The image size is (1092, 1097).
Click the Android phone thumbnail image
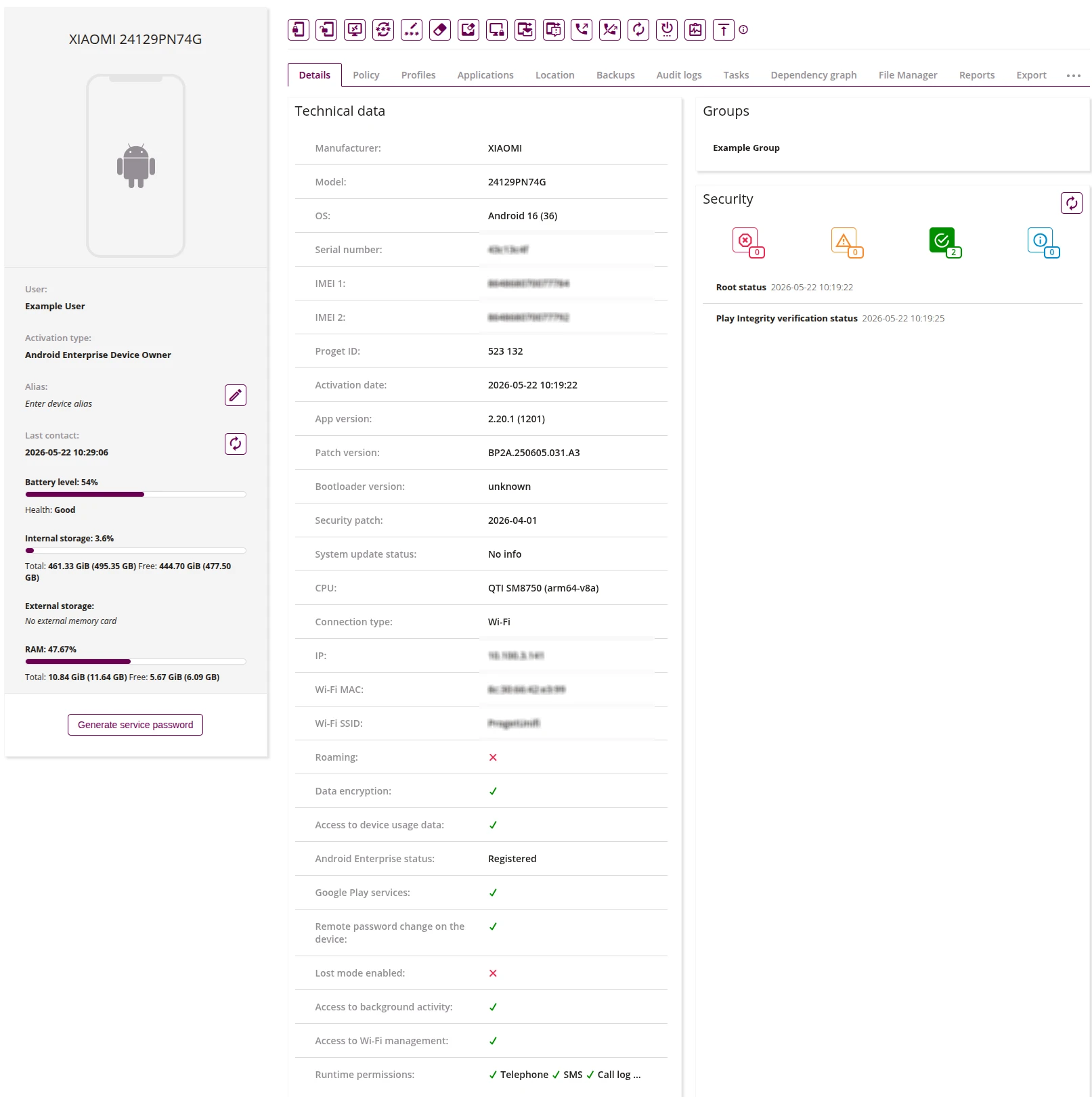click(136, 166)
